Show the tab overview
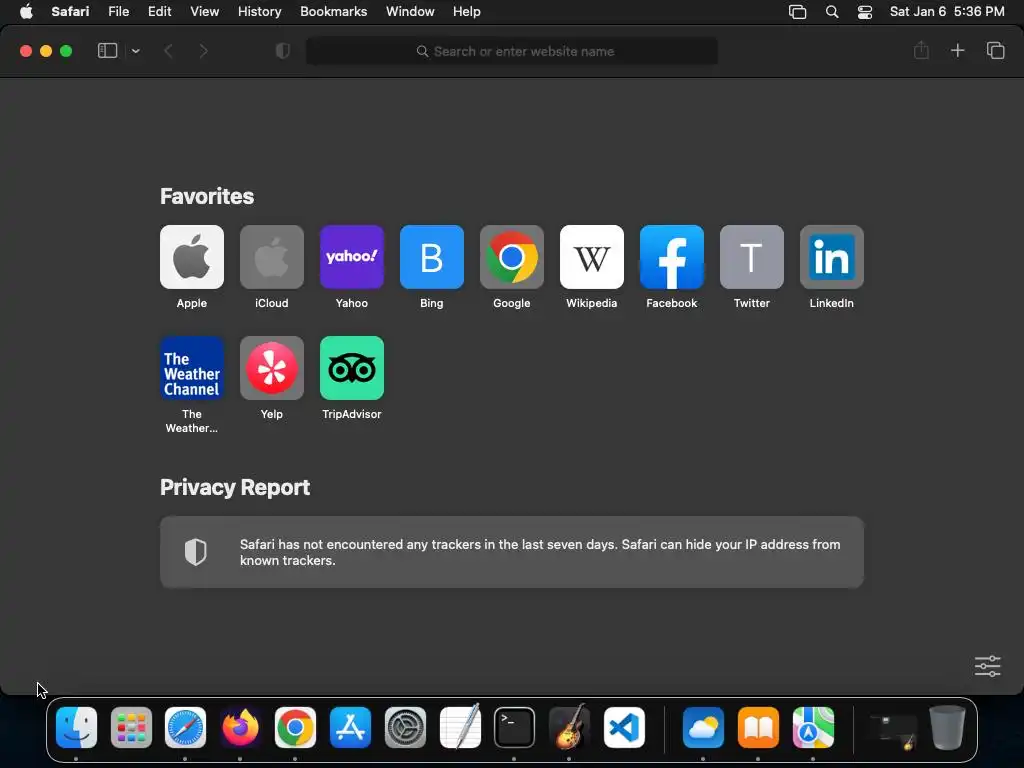1024x768 pixels. (x=995, y=50)
